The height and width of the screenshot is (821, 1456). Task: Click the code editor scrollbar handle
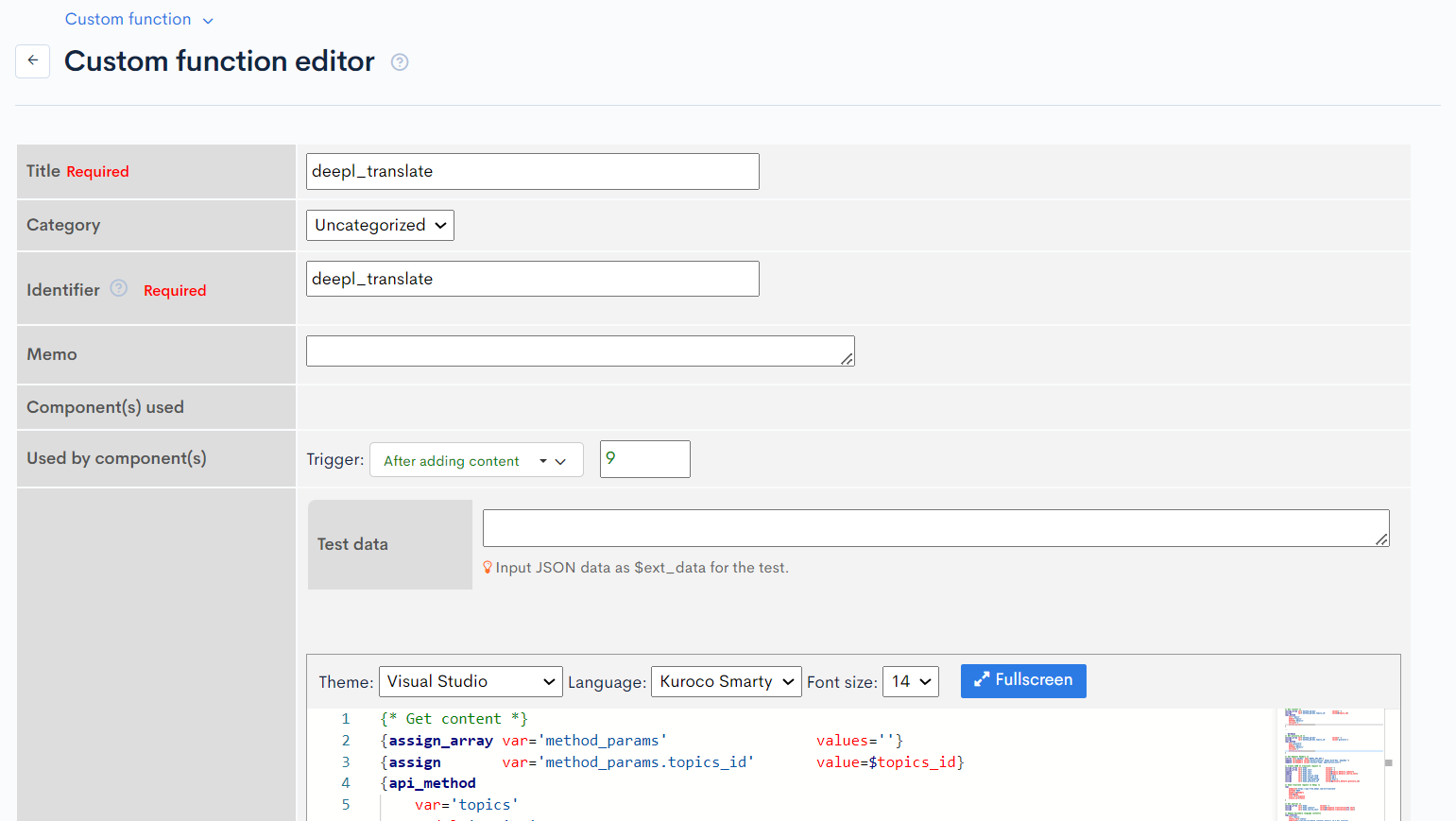(1388, 762)
